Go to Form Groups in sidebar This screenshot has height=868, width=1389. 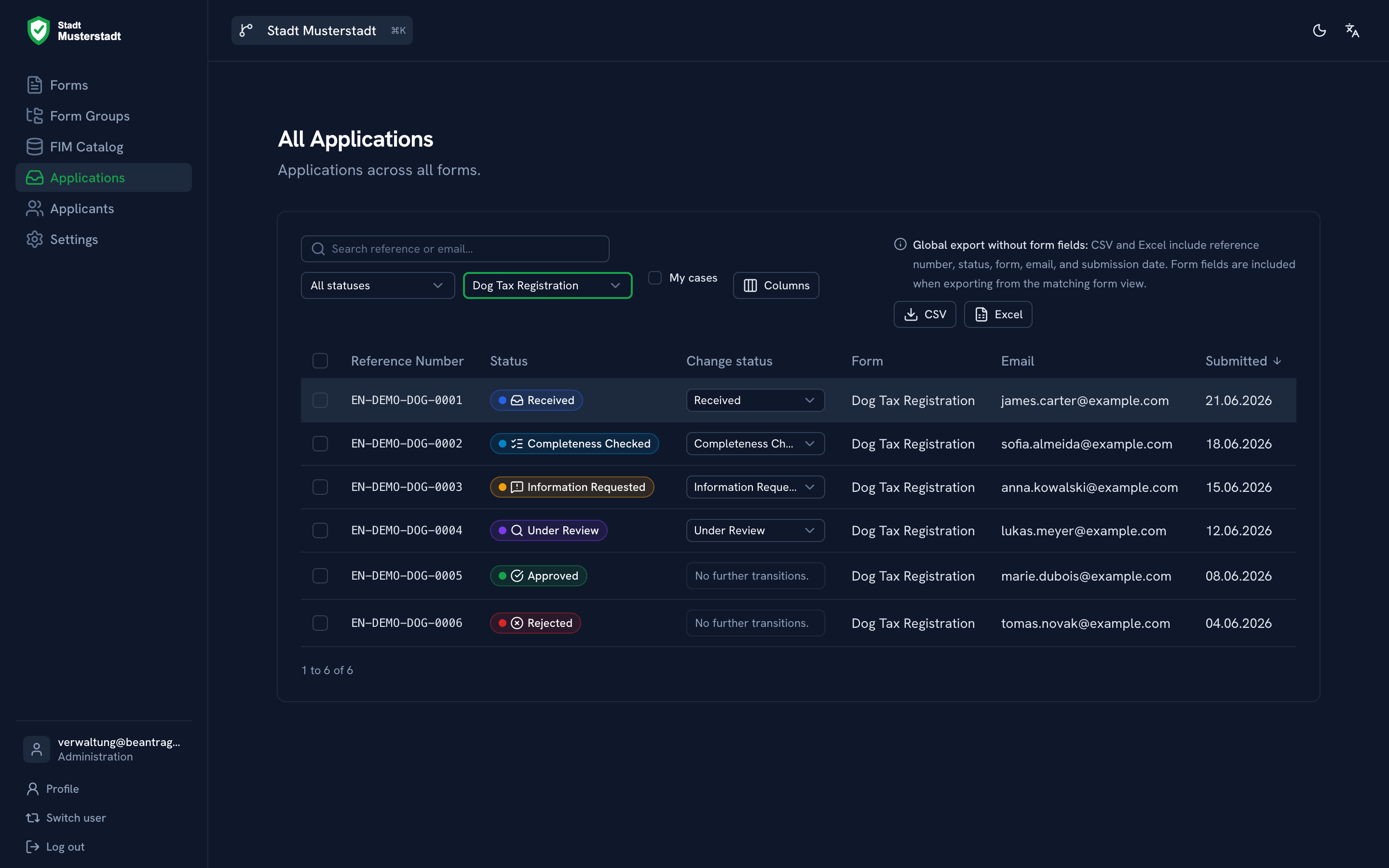pos(103,116)
